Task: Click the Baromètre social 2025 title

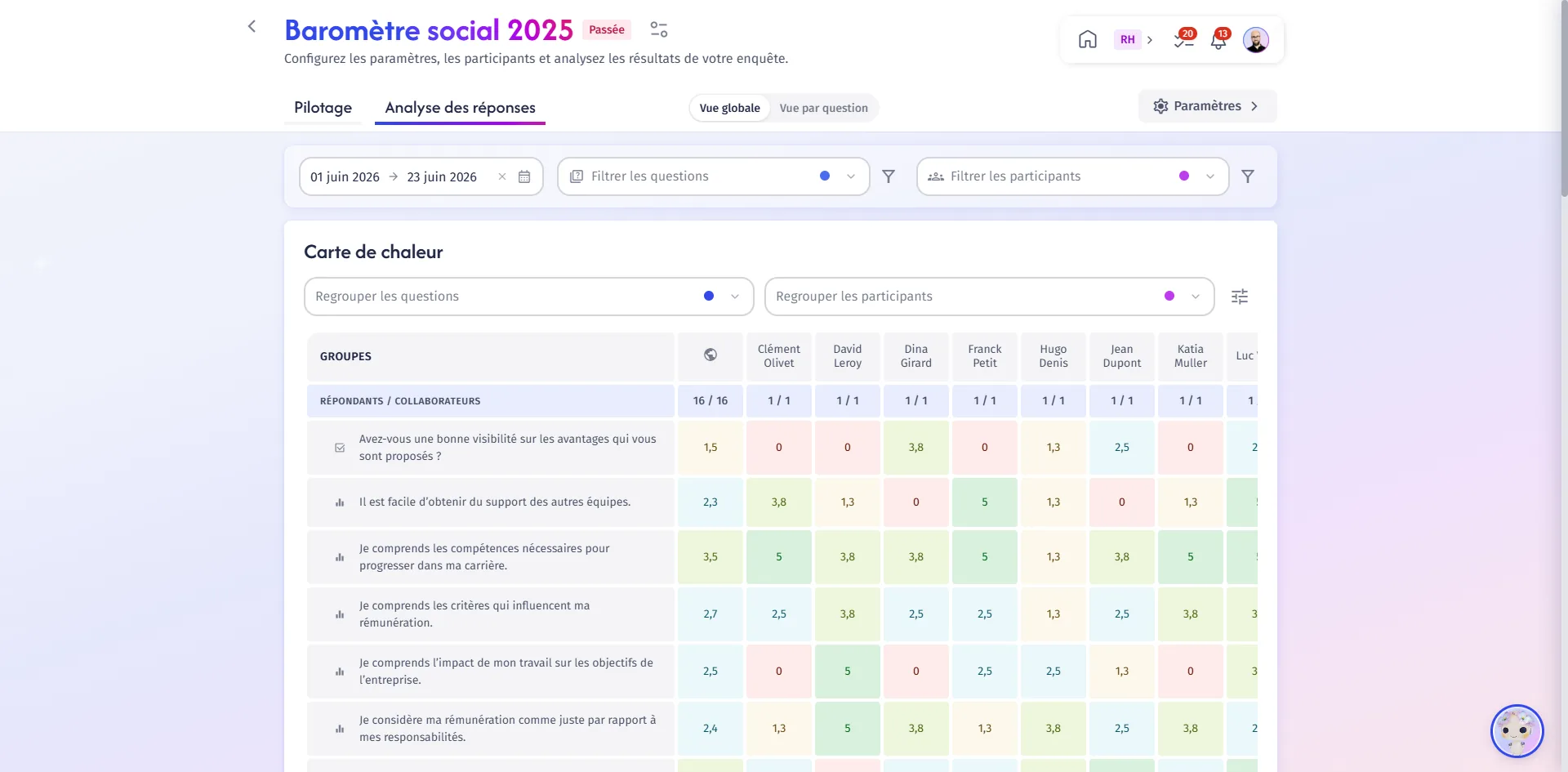Action: [429, 30]
